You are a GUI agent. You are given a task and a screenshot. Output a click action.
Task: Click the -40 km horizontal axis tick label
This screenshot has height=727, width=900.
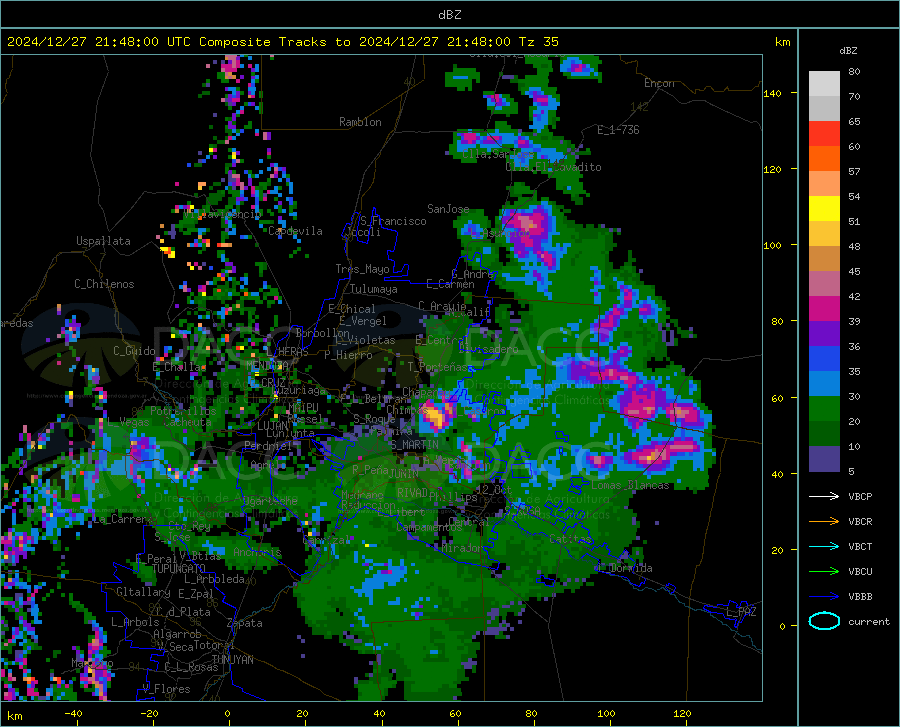[73, 714]
